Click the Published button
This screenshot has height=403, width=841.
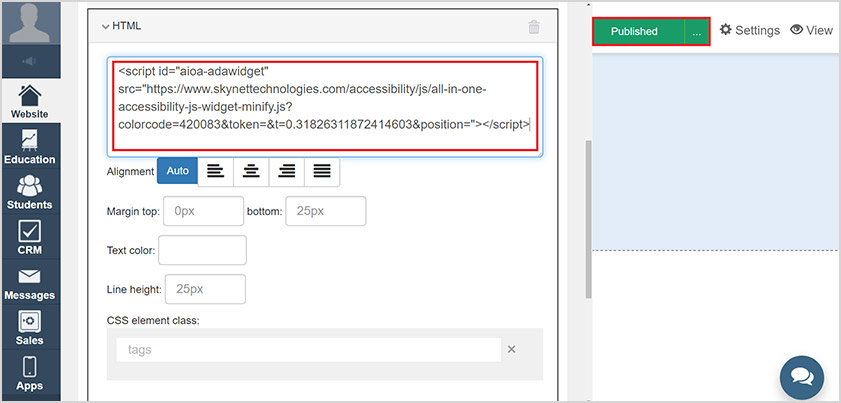pos(639,32)
